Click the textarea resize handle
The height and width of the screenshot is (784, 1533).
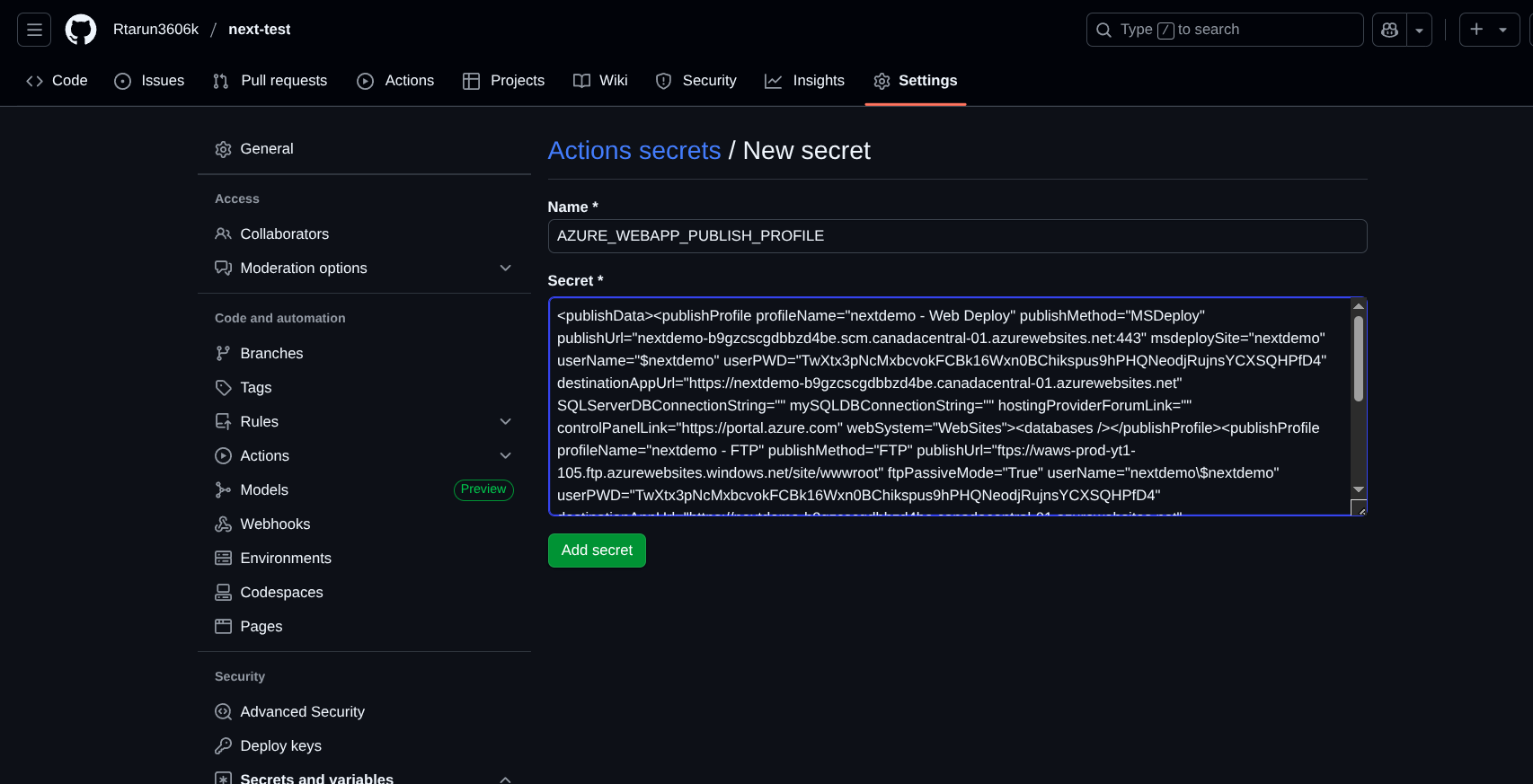pyautogui.click(x=1360, y=508)
